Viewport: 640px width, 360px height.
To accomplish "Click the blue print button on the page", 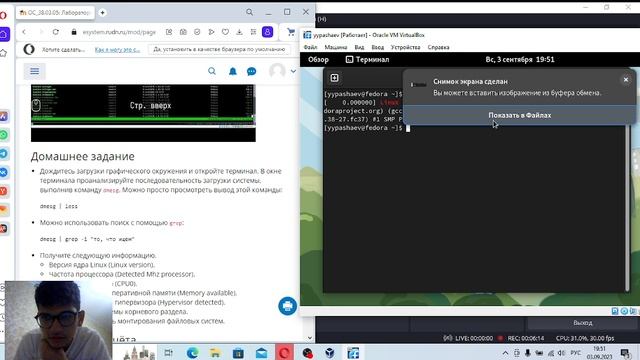I will point(287,306).
